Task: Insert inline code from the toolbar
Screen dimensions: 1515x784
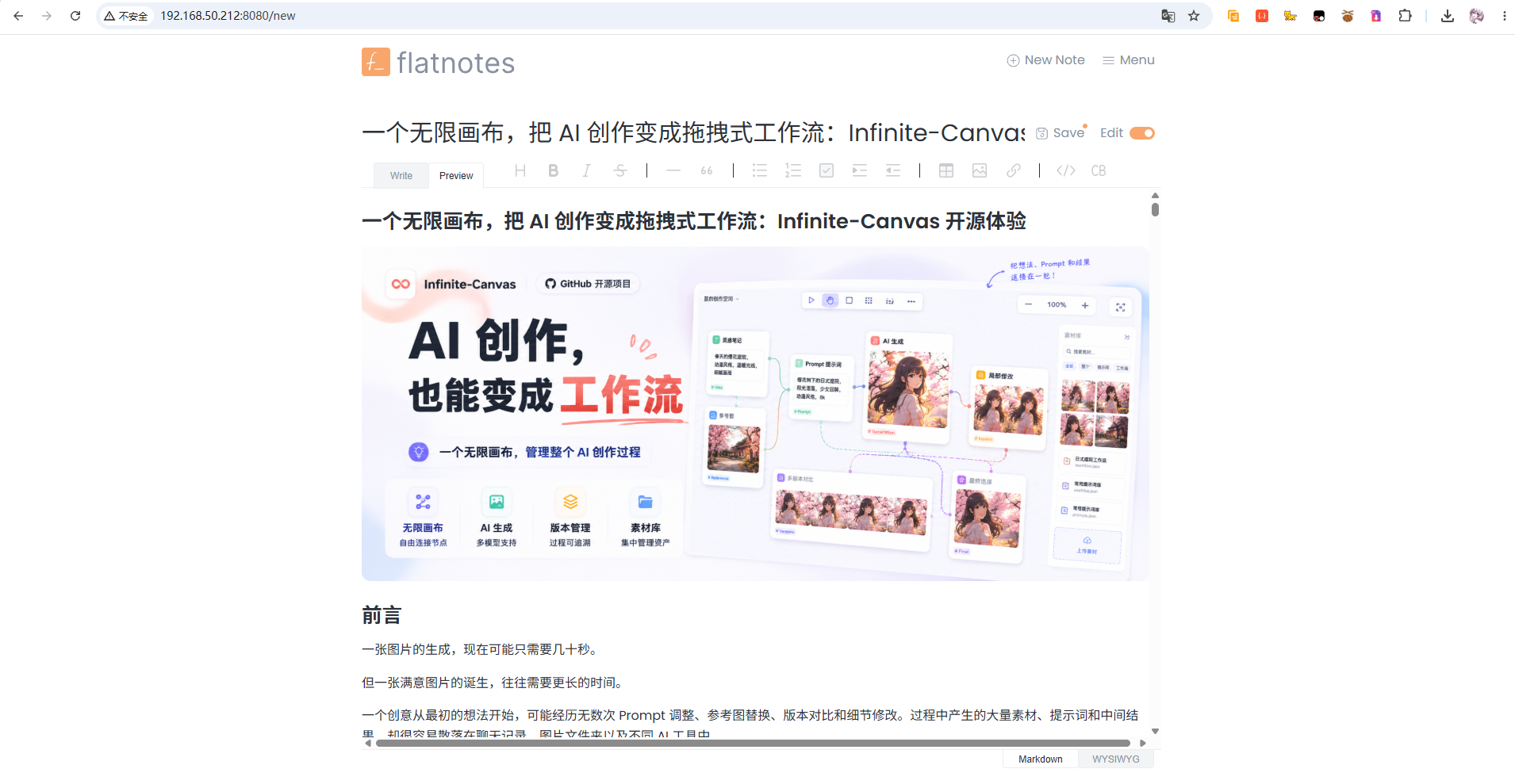Action: [x=1066, y=170]
